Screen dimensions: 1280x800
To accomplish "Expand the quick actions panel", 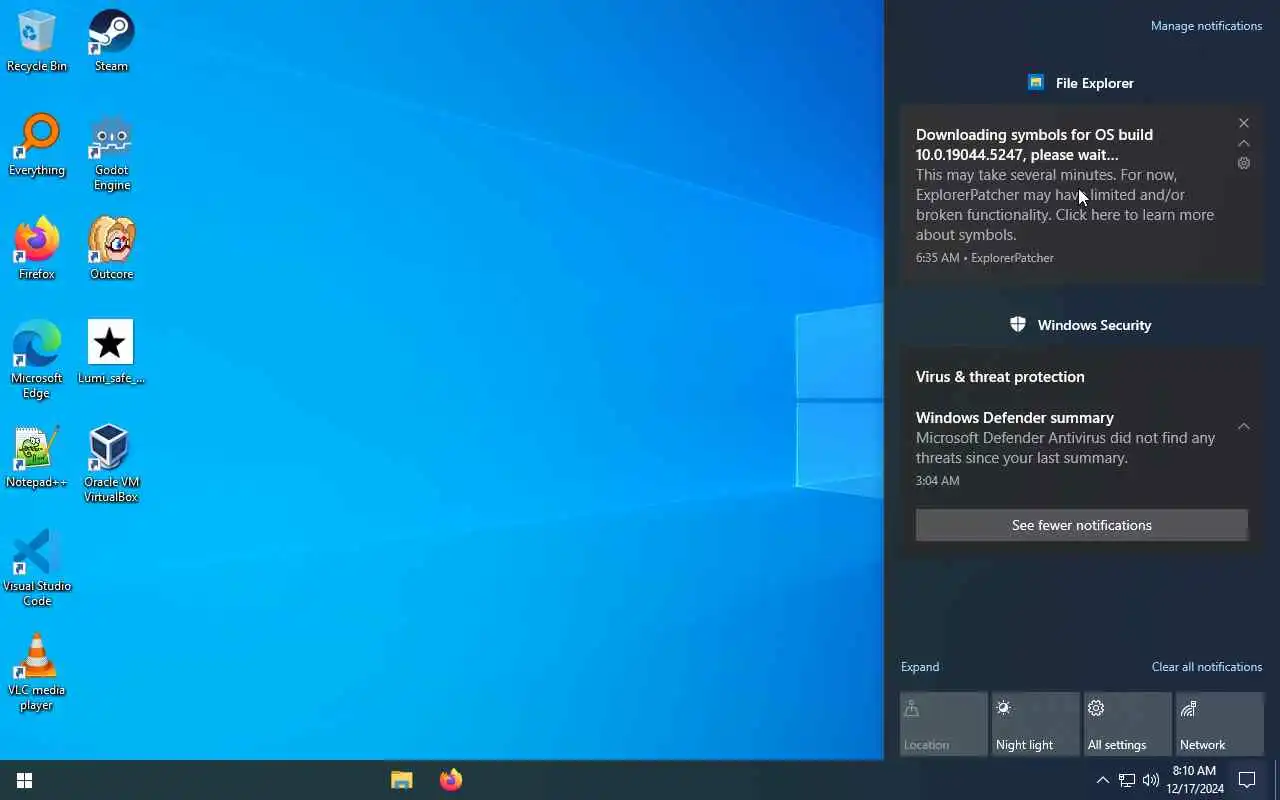I will tap(920, 667).
